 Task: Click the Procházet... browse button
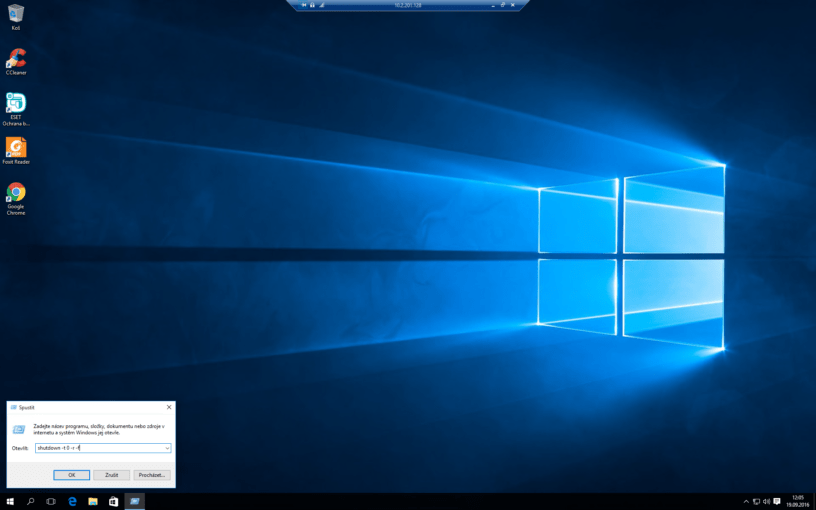point(152,475)
